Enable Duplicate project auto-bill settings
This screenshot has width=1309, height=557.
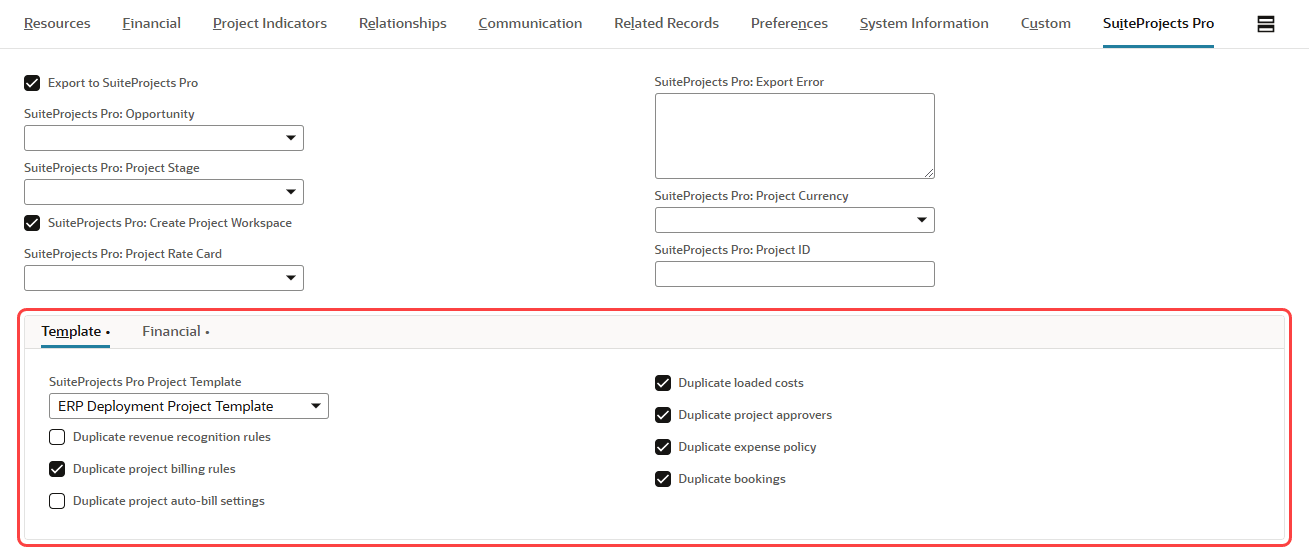(x=57, y=501)
